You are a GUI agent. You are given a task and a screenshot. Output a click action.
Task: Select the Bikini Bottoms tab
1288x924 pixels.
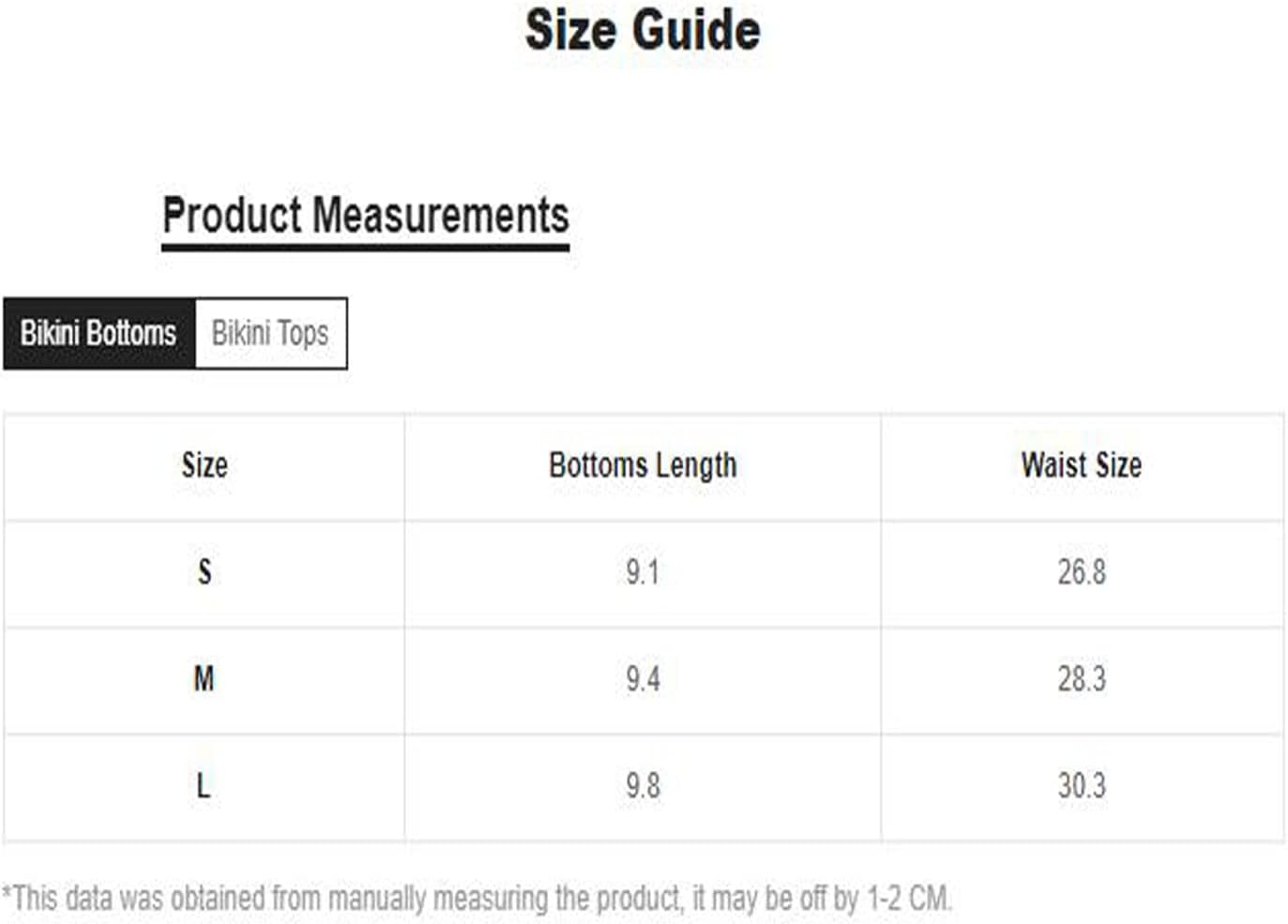coord(99,333)
